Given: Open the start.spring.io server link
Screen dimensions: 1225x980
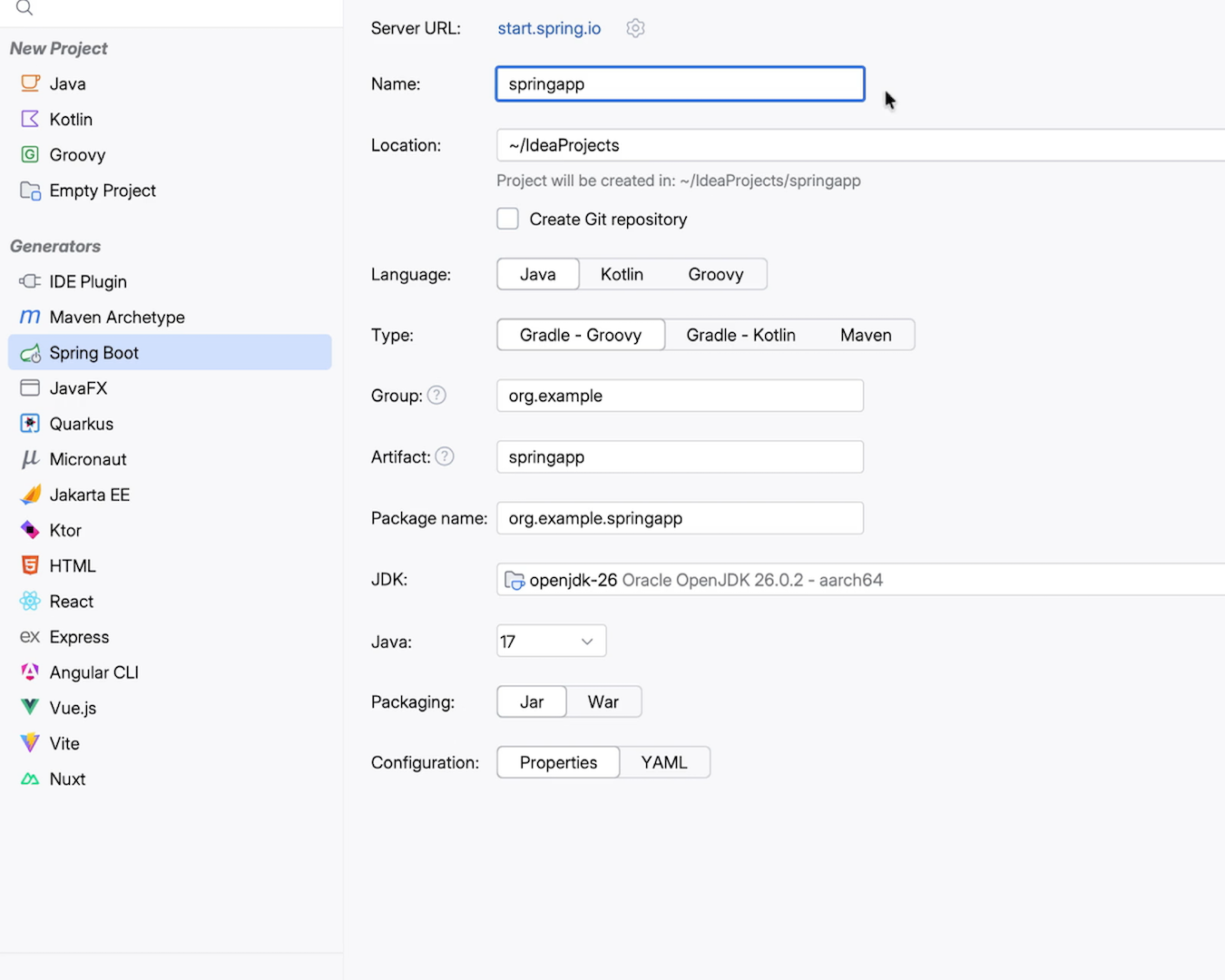Looking at the screenshot, I should tap(549, 28).
